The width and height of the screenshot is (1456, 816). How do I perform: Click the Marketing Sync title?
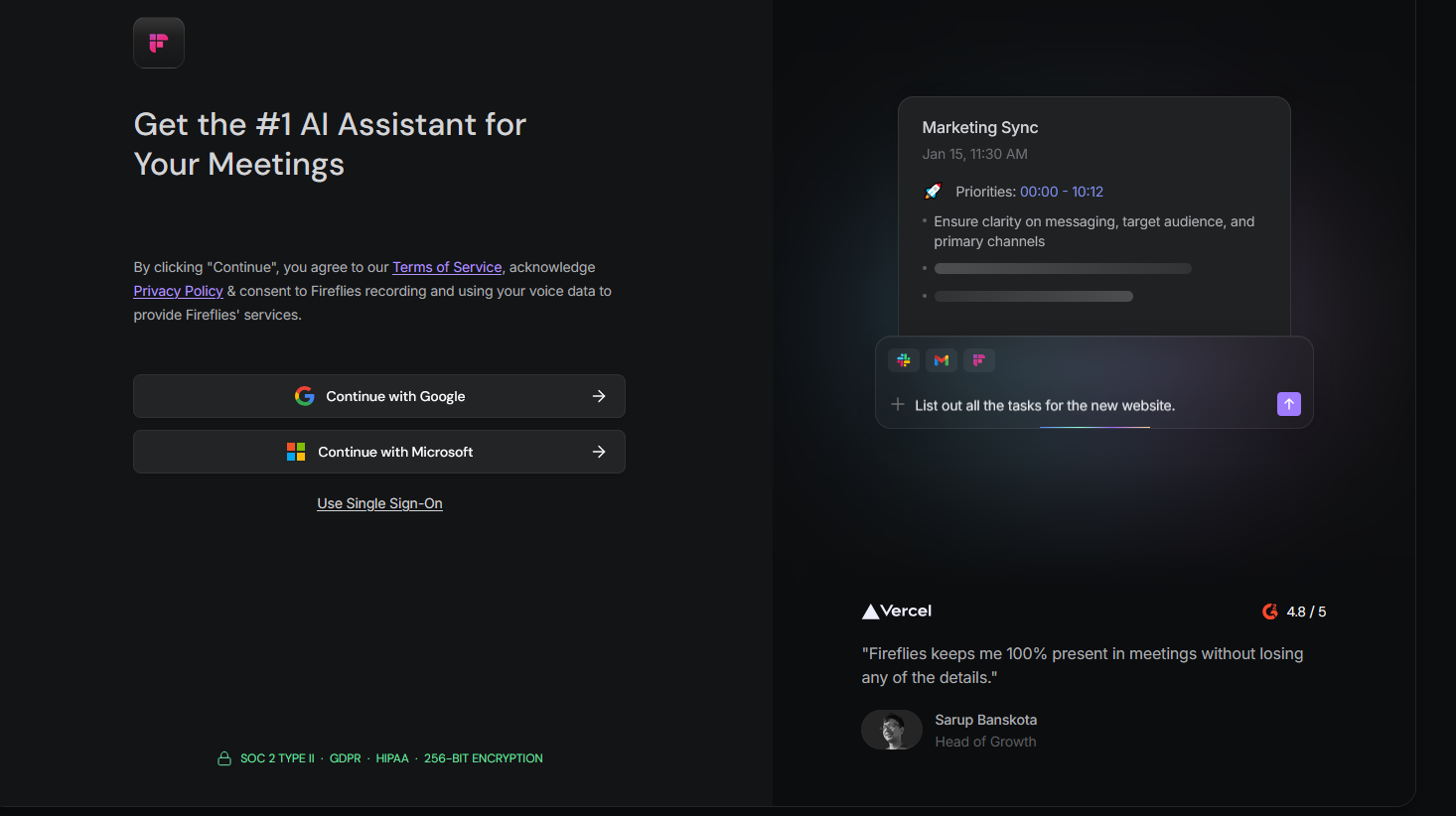tap(980, 127)
